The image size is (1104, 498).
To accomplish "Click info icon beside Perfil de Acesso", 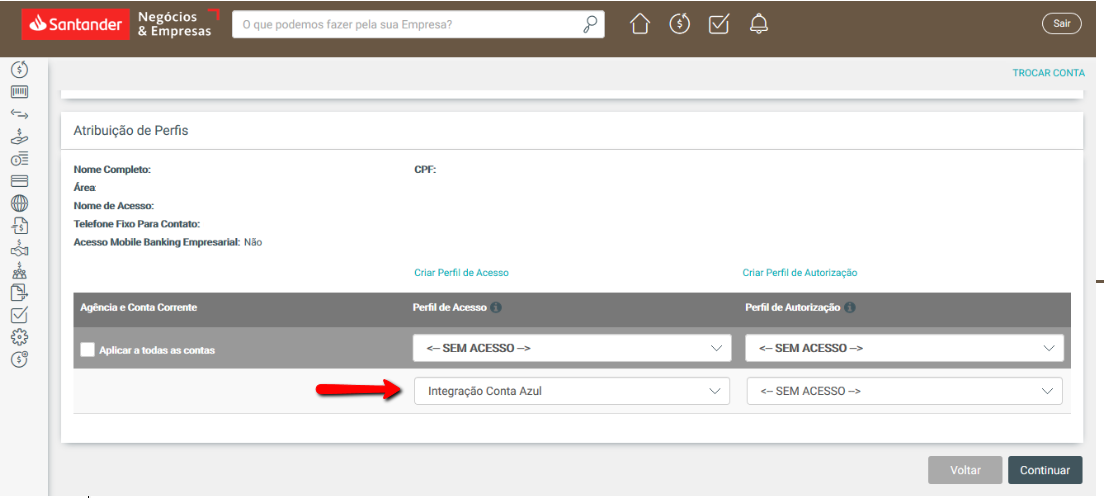I will (496, 308).
